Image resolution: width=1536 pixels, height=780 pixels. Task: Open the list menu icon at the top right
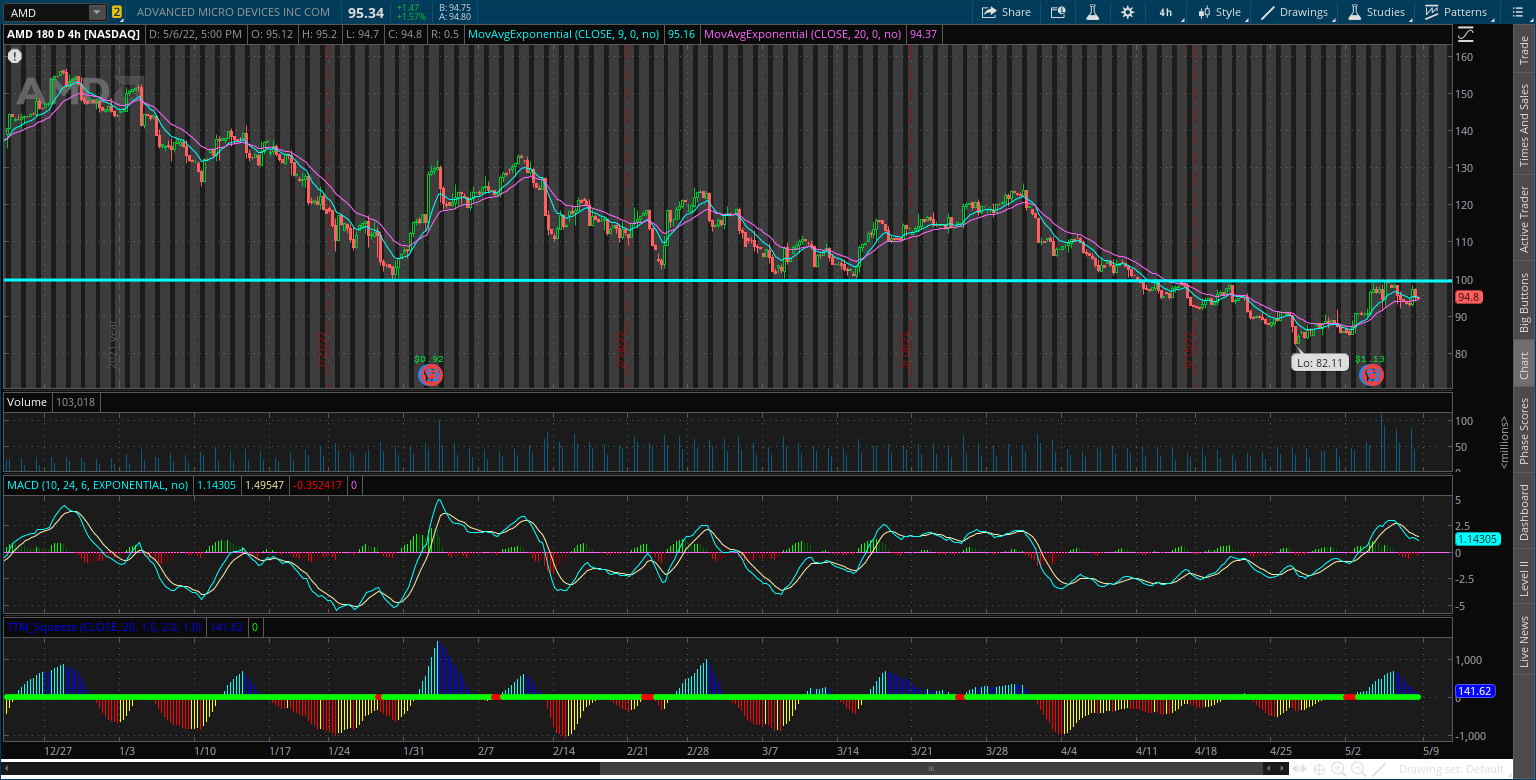tap(1517, 12)
